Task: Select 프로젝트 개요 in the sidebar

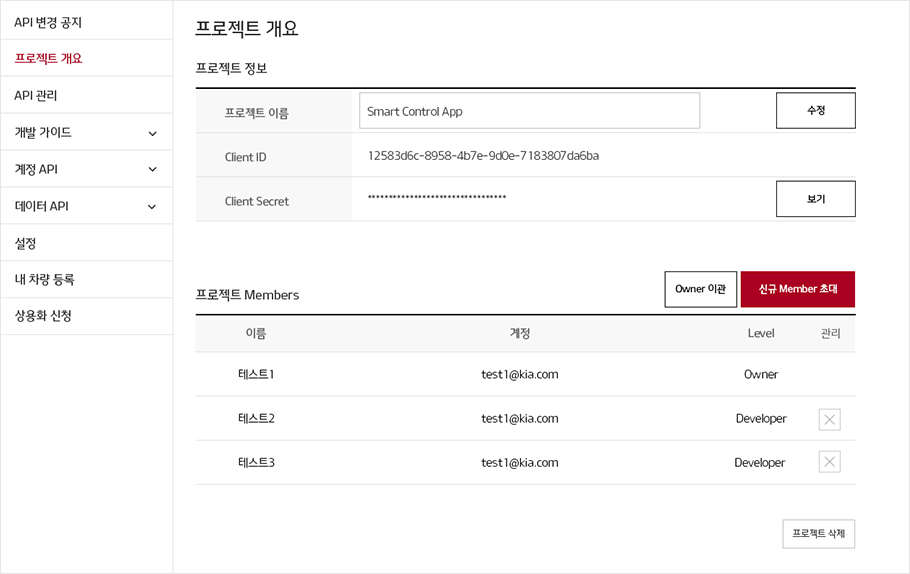Action: tap(48, 59)
